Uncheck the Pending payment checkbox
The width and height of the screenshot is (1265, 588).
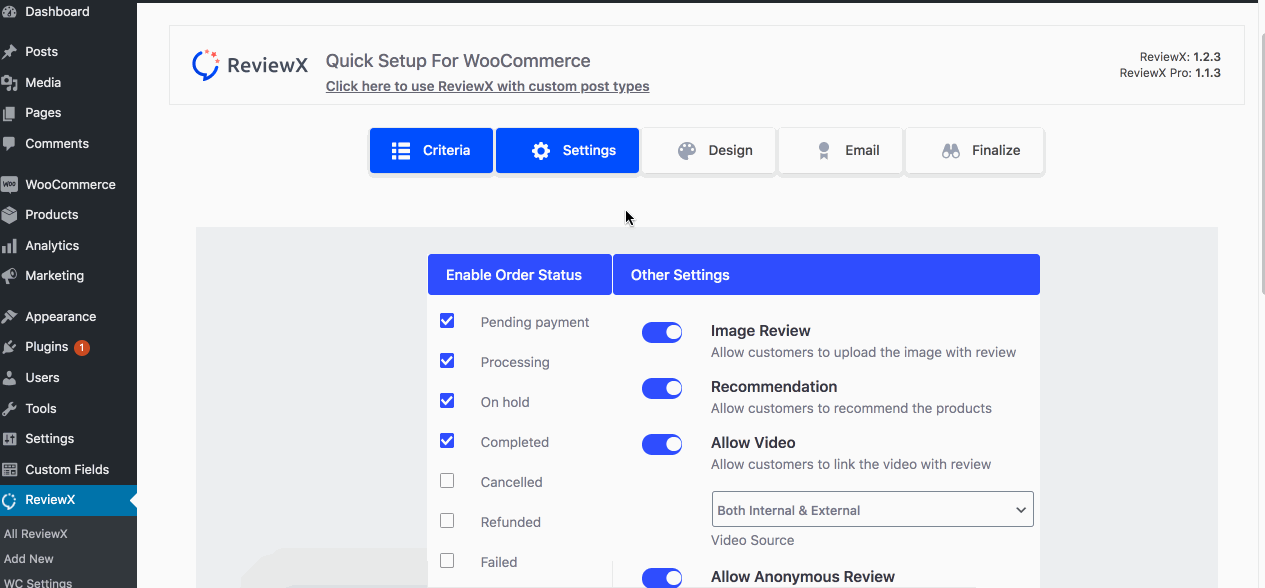click(x=447, y=321)
